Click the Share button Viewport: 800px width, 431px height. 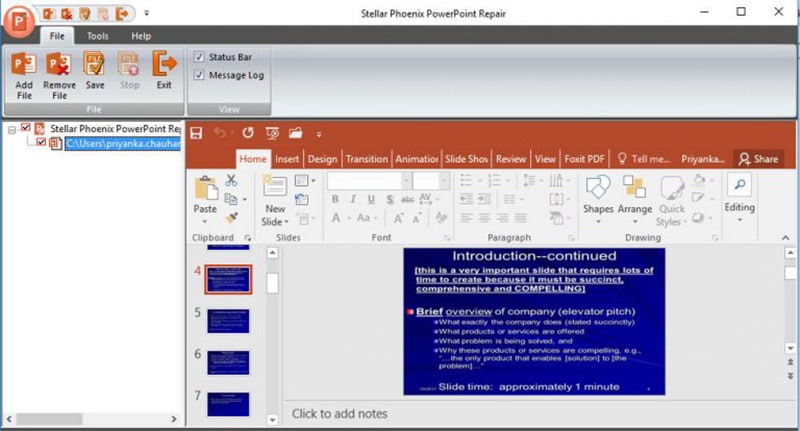point(759,159)
